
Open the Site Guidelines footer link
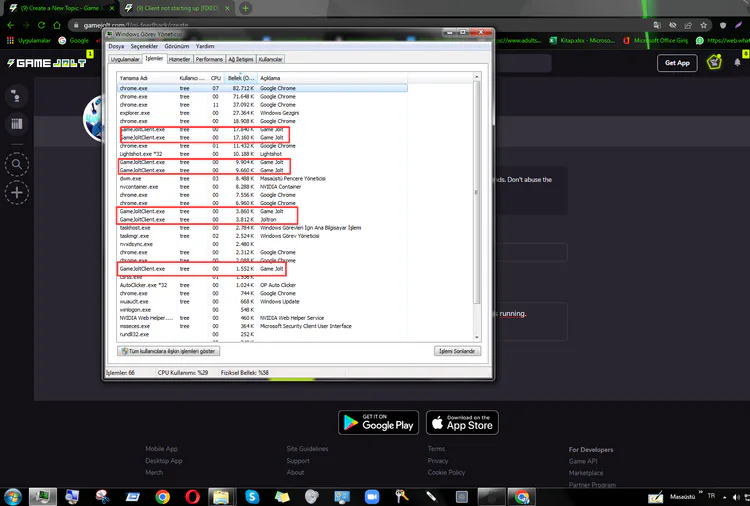[x=307, y=449]
